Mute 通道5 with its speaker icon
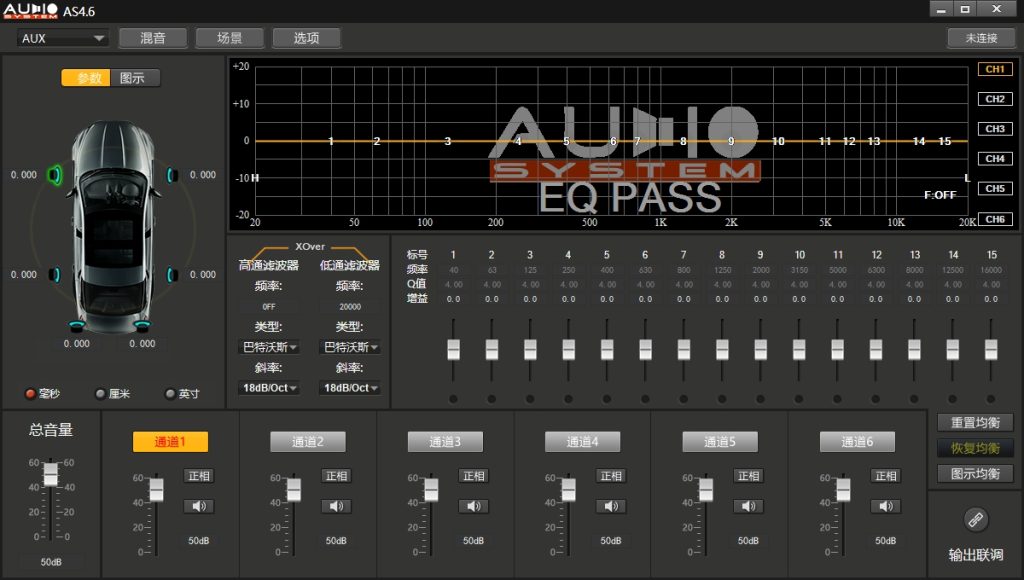This screenshot has width=1024, height=580. pos(748,506)
